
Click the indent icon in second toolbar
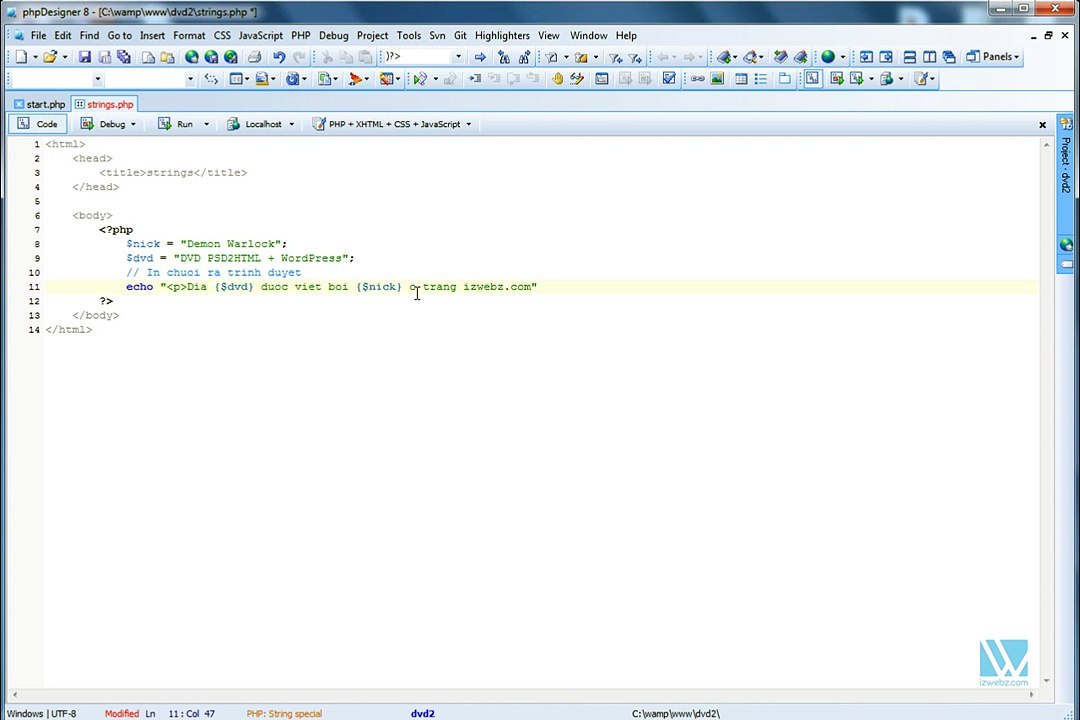pos(475,79)
